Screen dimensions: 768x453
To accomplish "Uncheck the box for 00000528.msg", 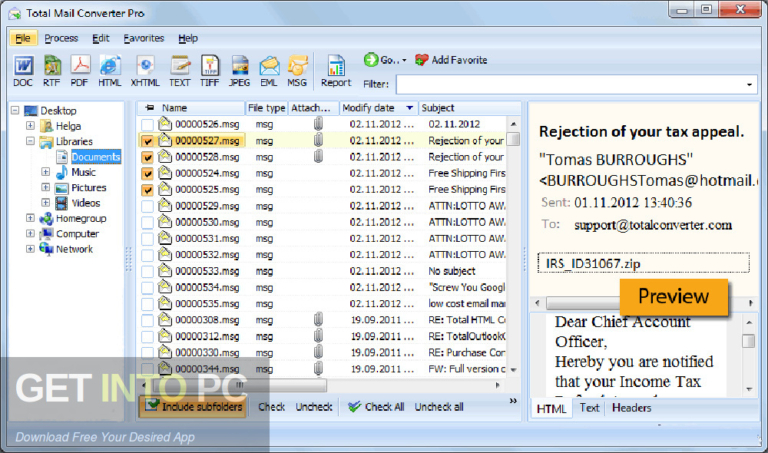I will click(x=147, y=157).
